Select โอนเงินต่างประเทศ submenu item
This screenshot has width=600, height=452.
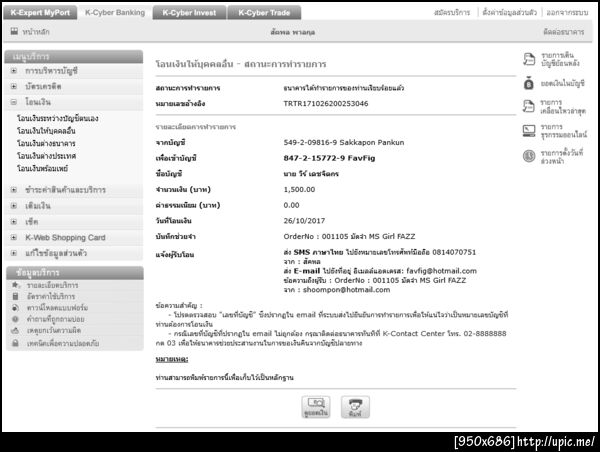46,156
